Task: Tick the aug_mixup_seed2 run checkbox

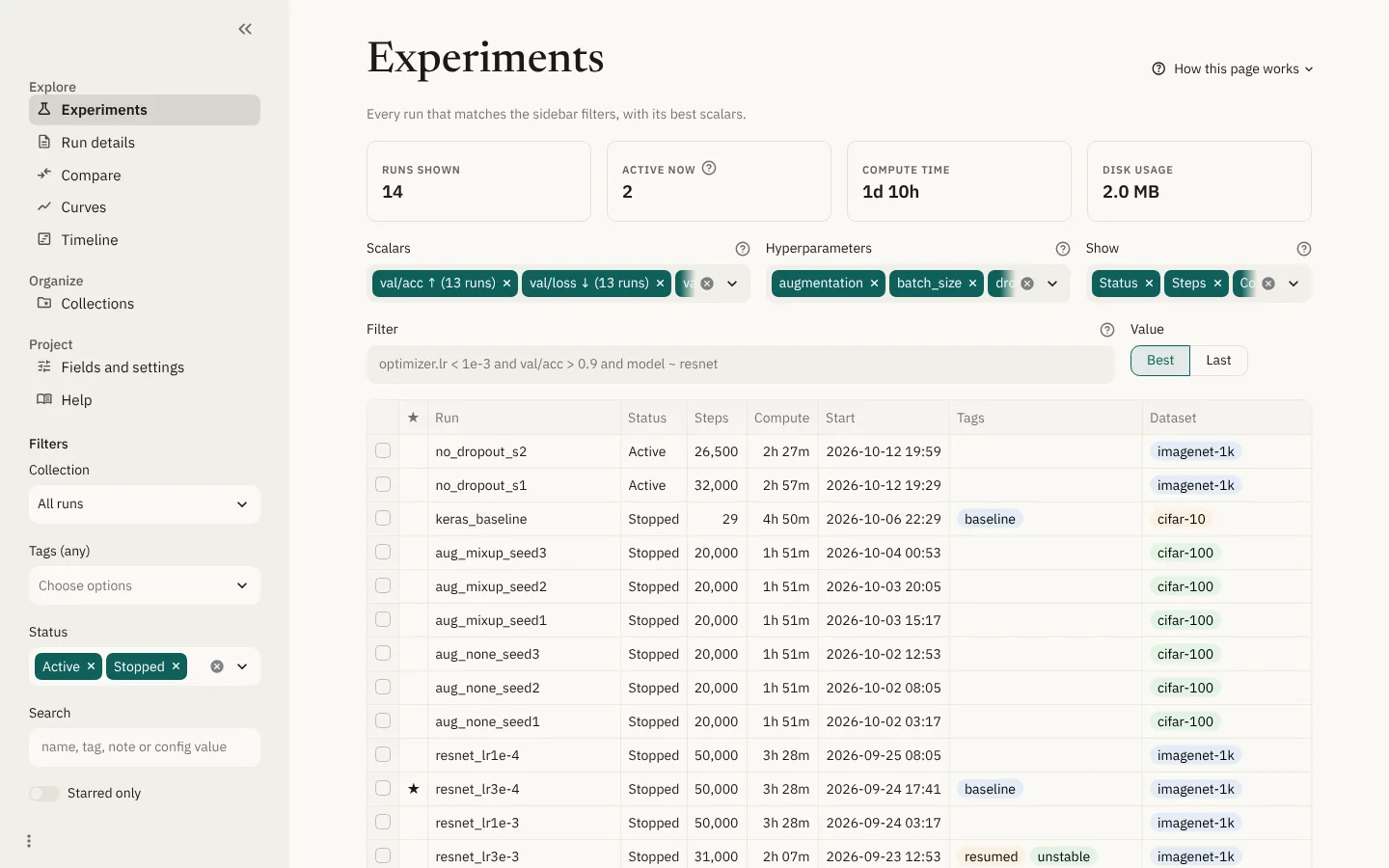Action: [383, 586]
